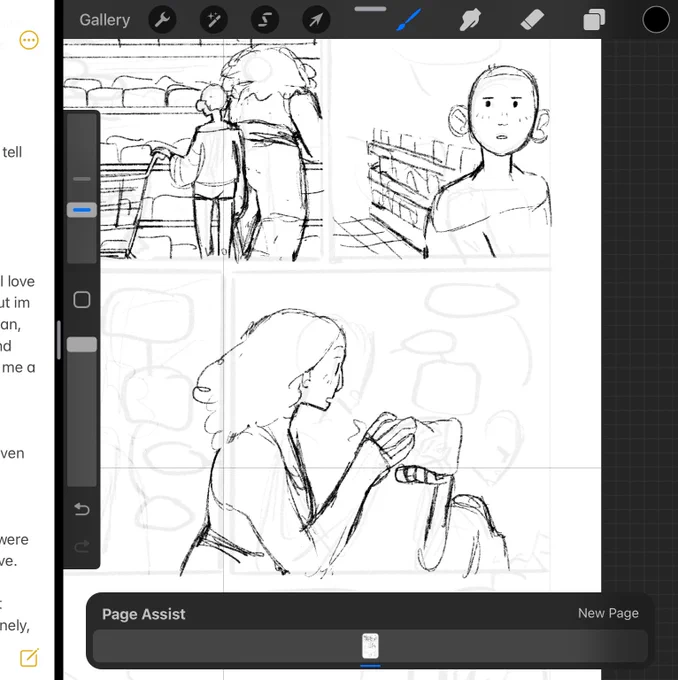The width and height of the screenshot is (678, 680).
Task: Select the Brush tool
Action: pyautogui.click(x=408, y=20)
